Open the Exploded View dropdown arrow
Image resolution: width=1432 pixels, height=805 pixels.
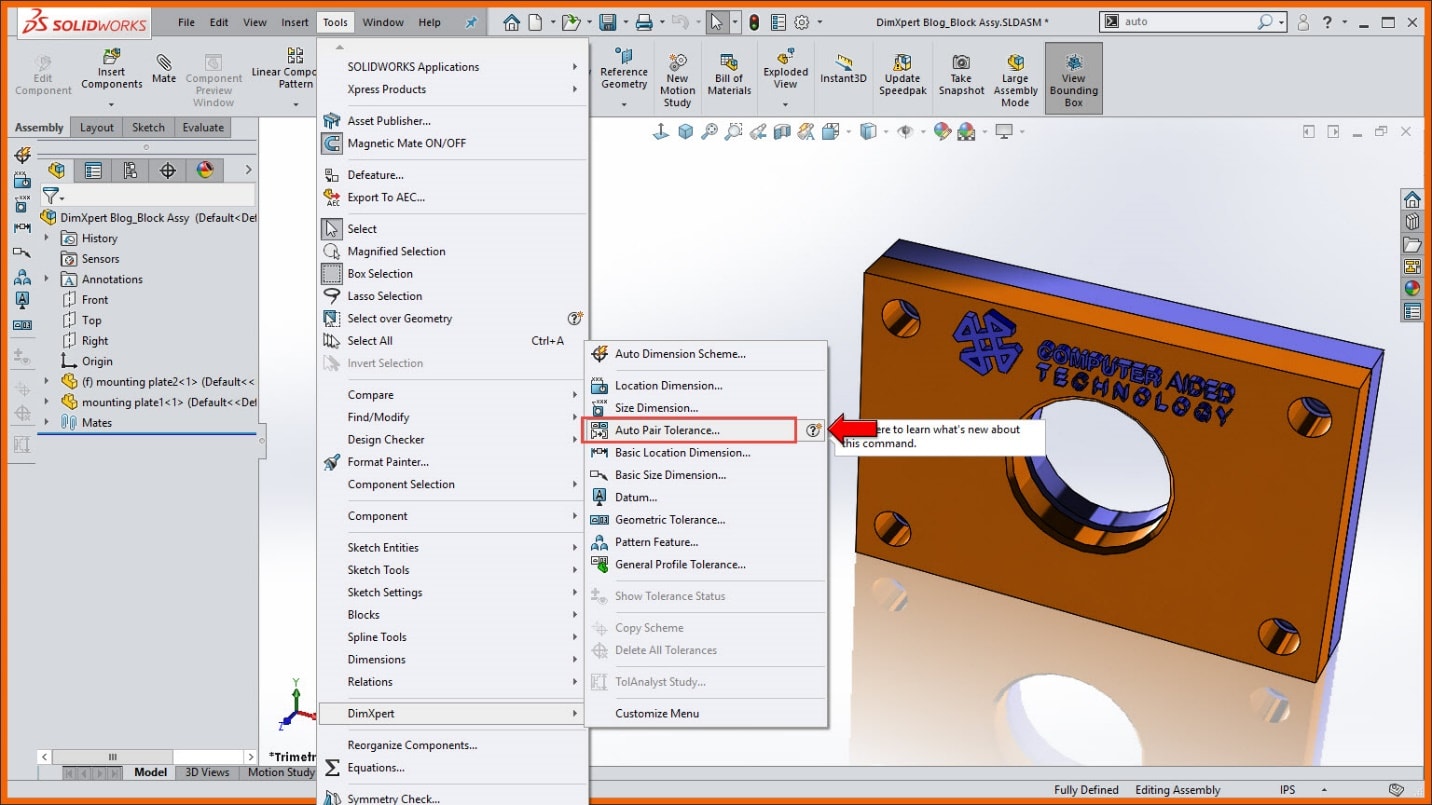tap(786, 104)
